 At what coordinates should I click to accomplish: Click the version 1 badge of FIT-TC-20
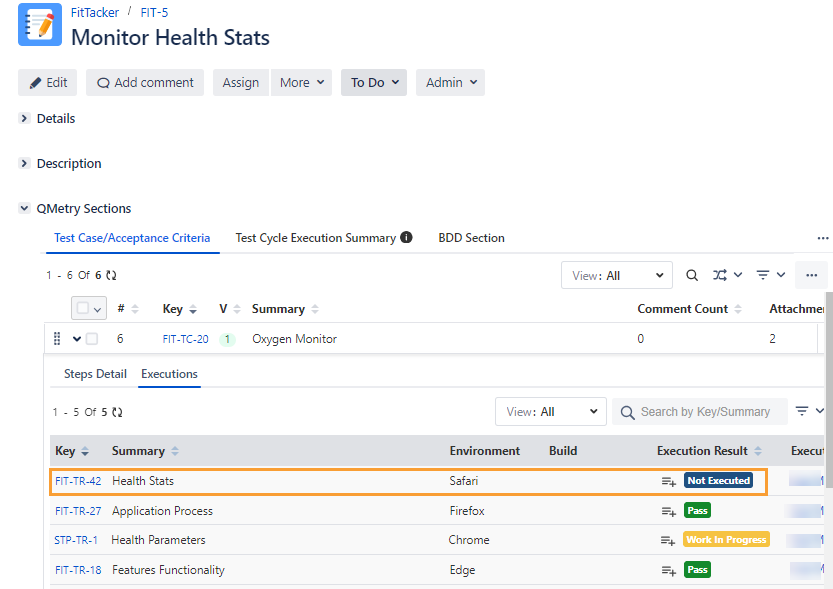(227, 339)
